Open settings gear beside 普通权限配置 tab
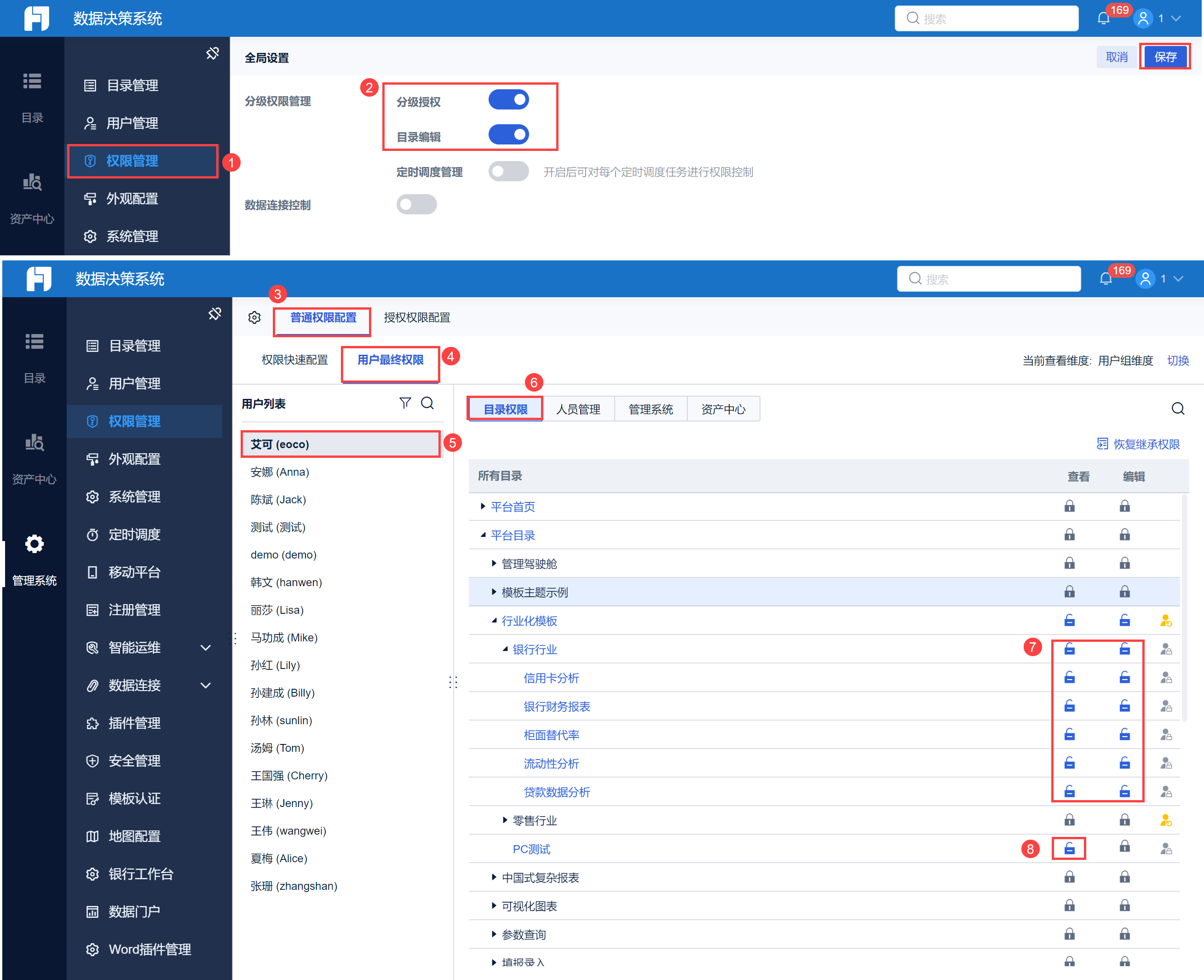The image size is (1204, 980). point(254,318)
